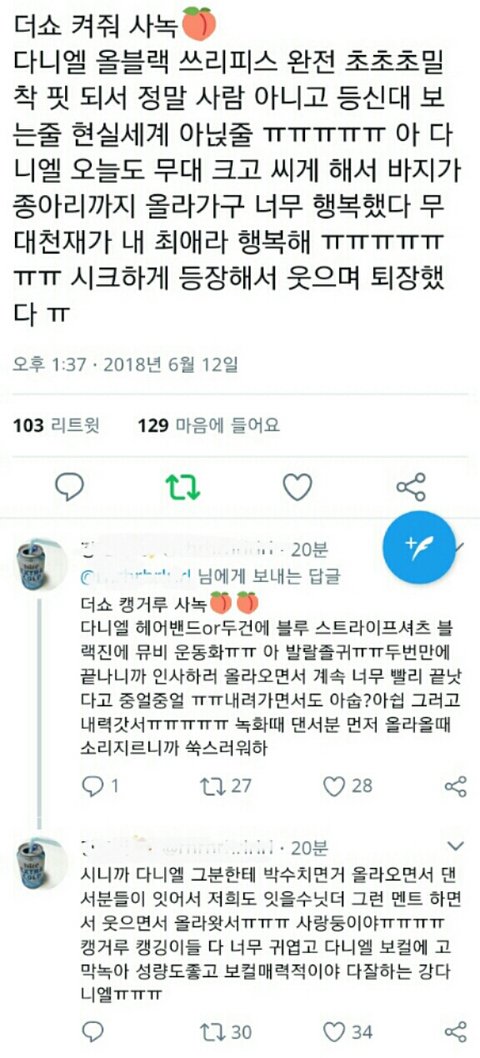Open the 129 마음에 들어요 list
Image resolution: width=480 pixels, height=1058 pixels.
(209, 425)
